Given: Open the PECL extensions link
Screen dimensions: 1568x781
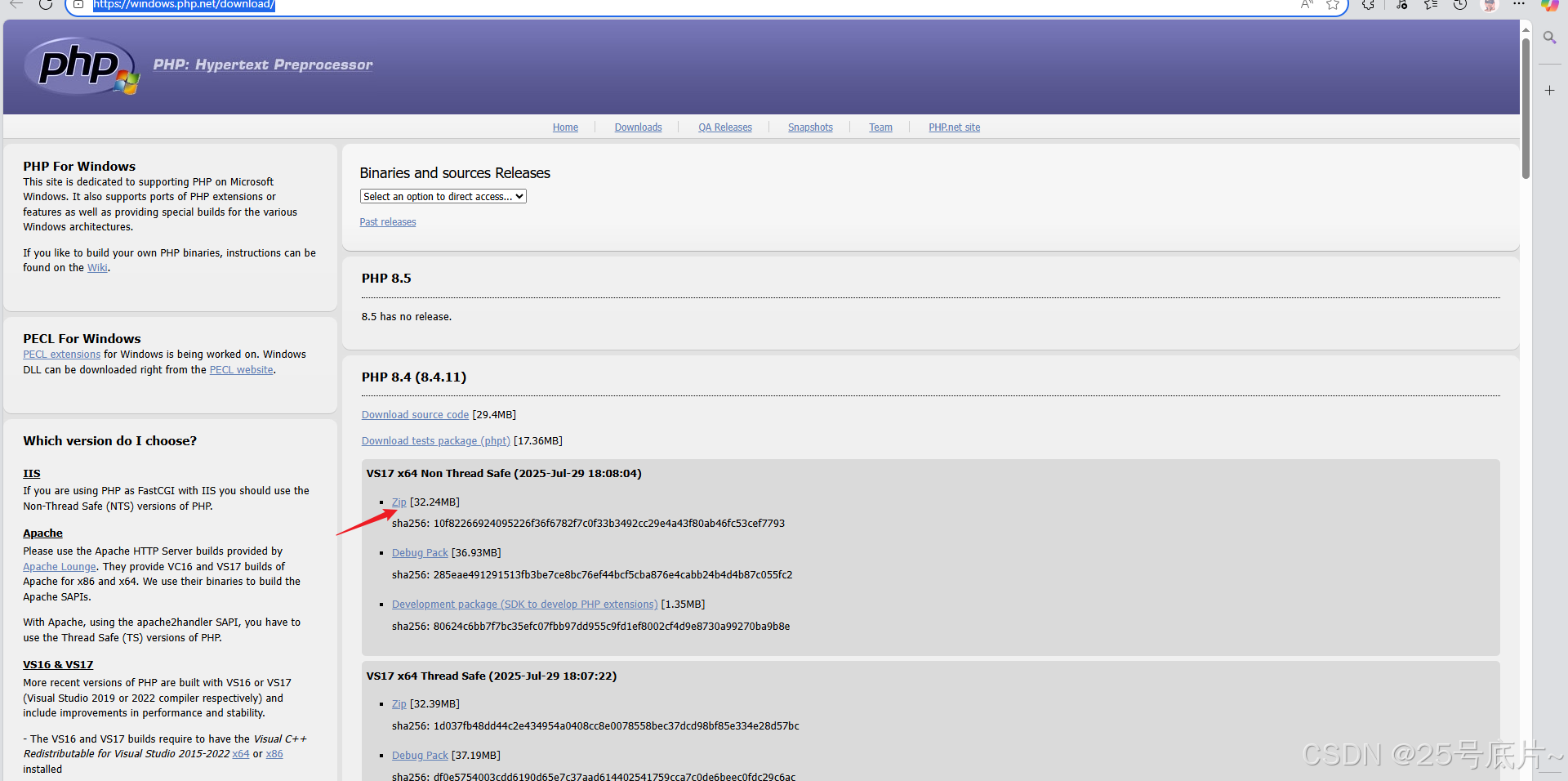Looking at the screenshot, I should (61, 355).
